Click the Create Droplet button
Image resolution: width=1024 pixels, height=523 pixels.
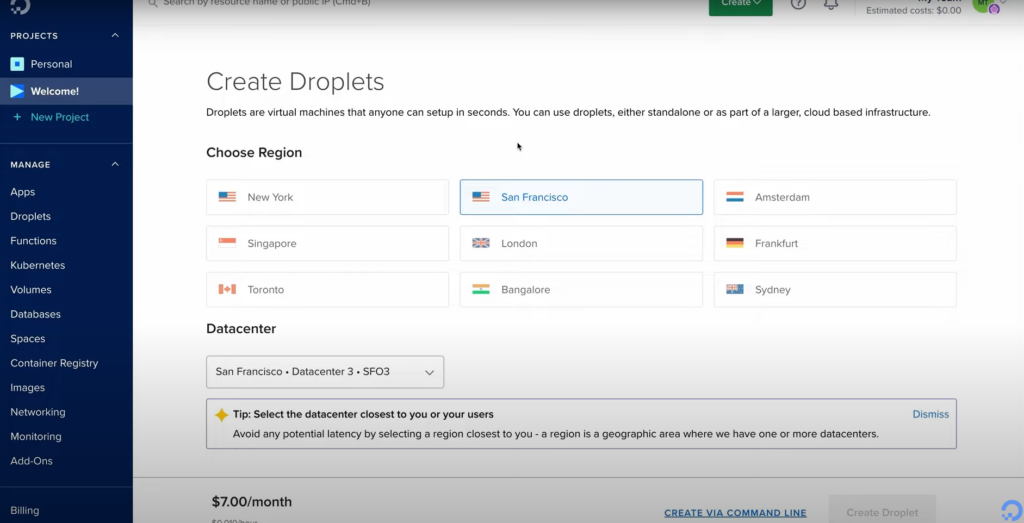click(x=882, y=511)
